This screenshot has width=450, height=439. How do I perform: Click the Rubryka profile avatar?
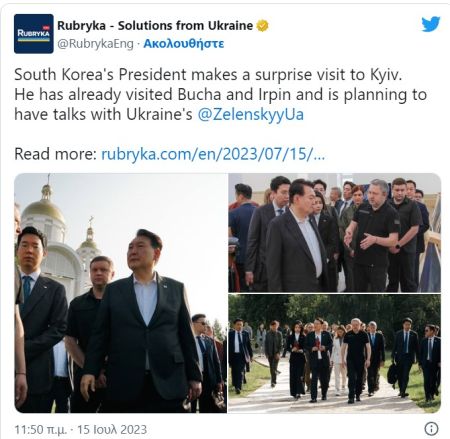[34, 34]
